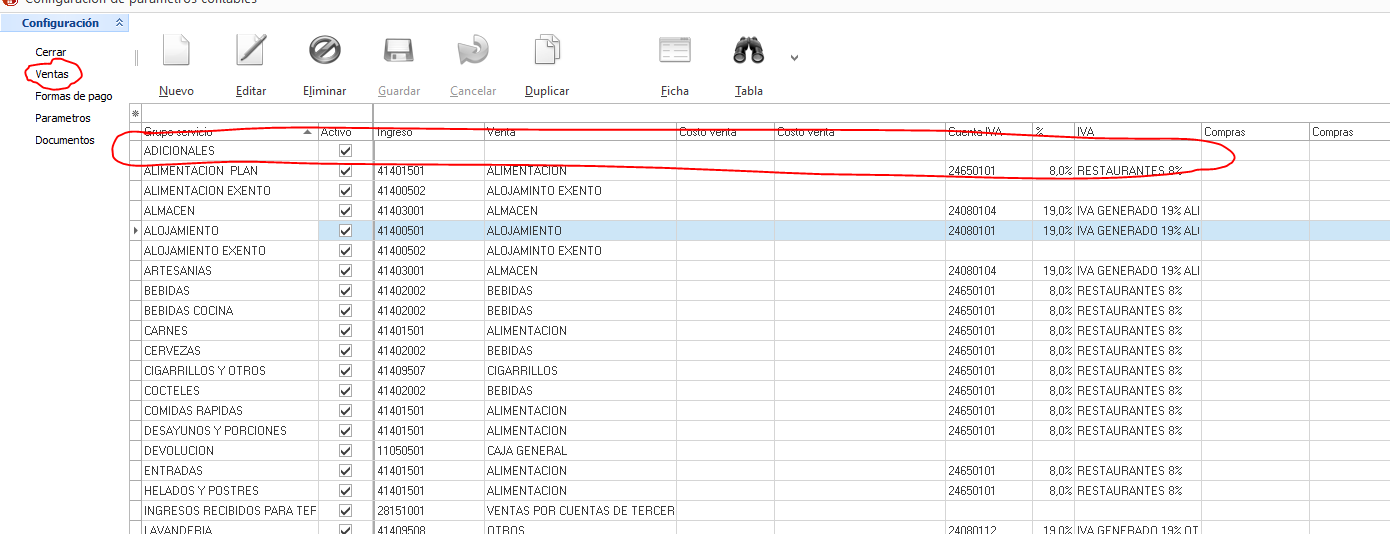The width and height of the screenshot is (1390, 534).
Task: Select Parametros in the sidebar
Action: click(63, 118)
